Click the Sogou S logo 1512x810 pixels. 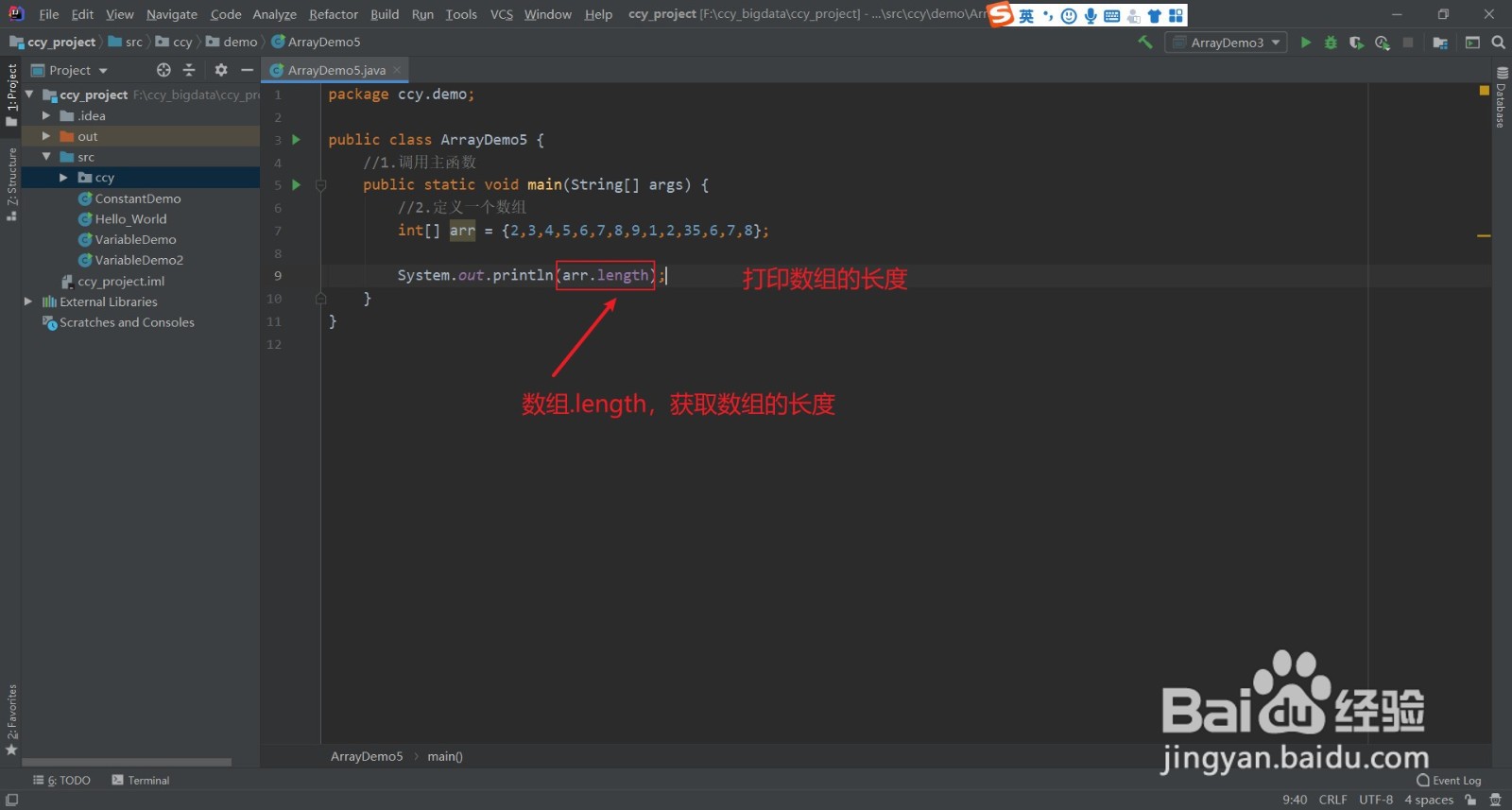pyautogui.click(x=1001, y=15)
